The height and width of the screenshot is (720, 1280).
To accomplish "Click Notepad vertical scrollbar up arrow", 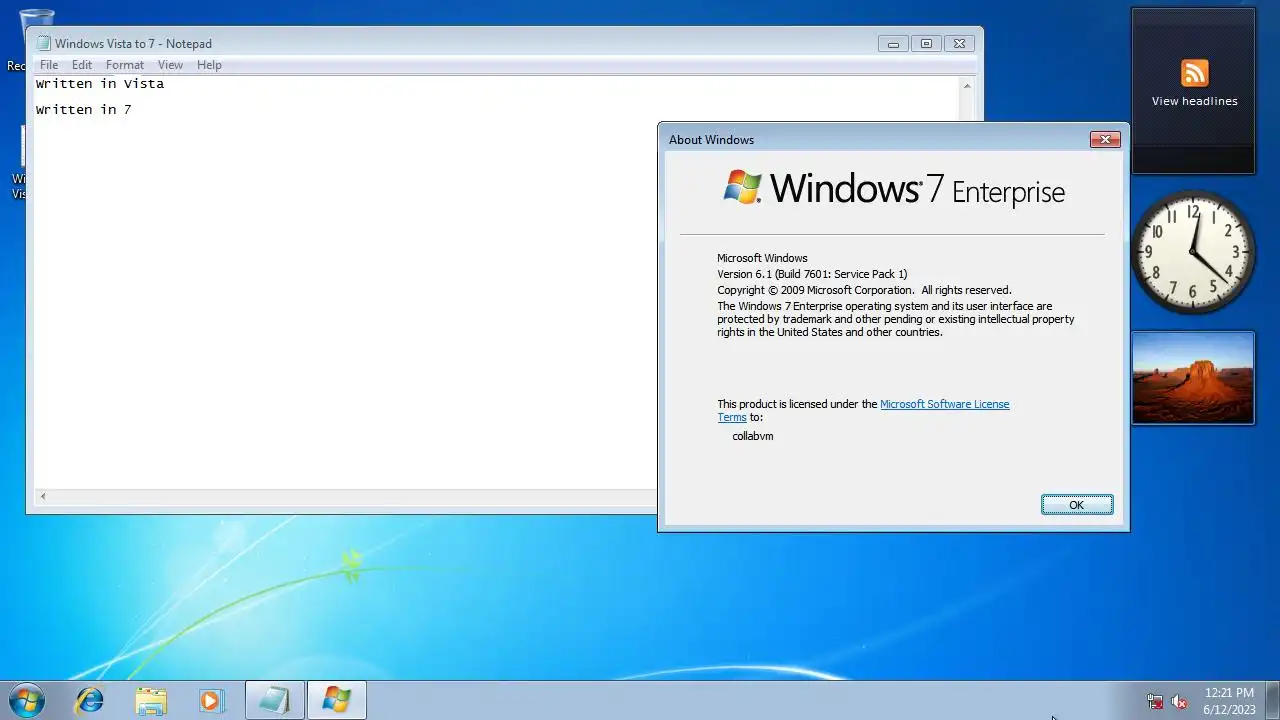I will [967, 85].
